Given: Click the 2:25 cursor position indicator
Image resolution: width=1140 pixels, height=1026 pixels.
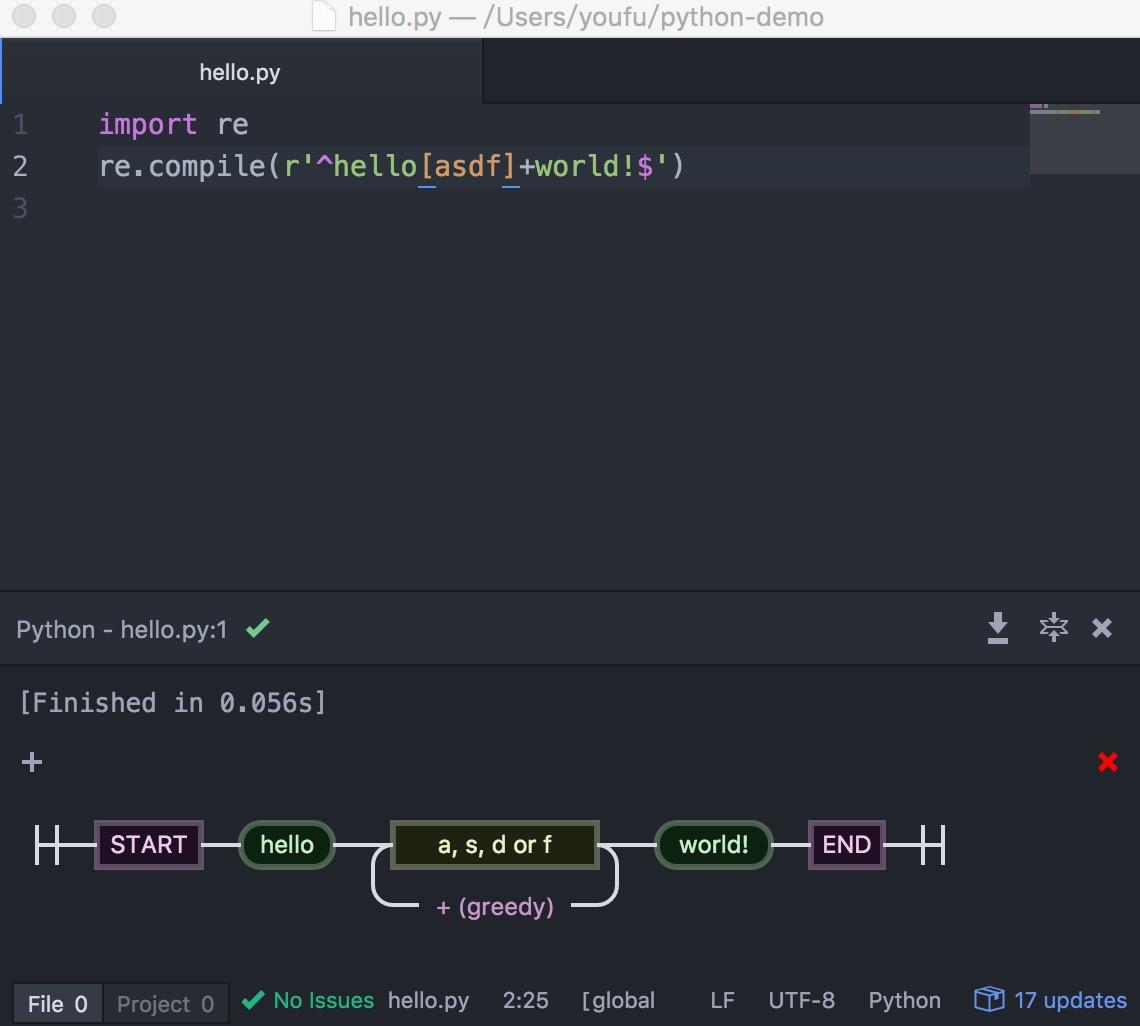Looking at the screenshot, I should pyautogui.click(x=526, y=1001).
